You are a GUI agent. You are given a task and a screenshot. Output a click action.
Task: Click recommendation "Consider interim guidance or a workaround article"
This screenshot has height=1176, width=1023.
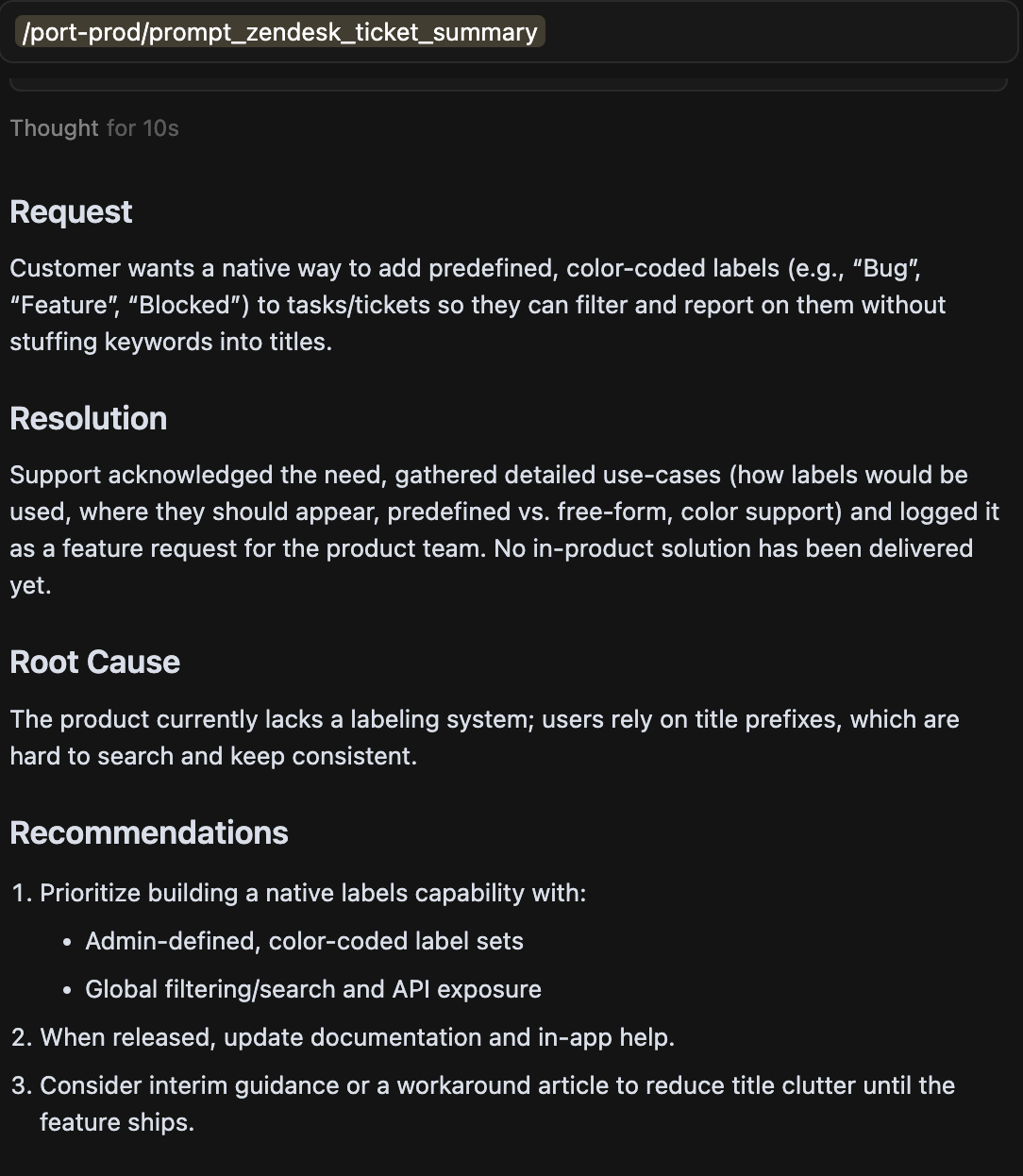point(496,1085)
